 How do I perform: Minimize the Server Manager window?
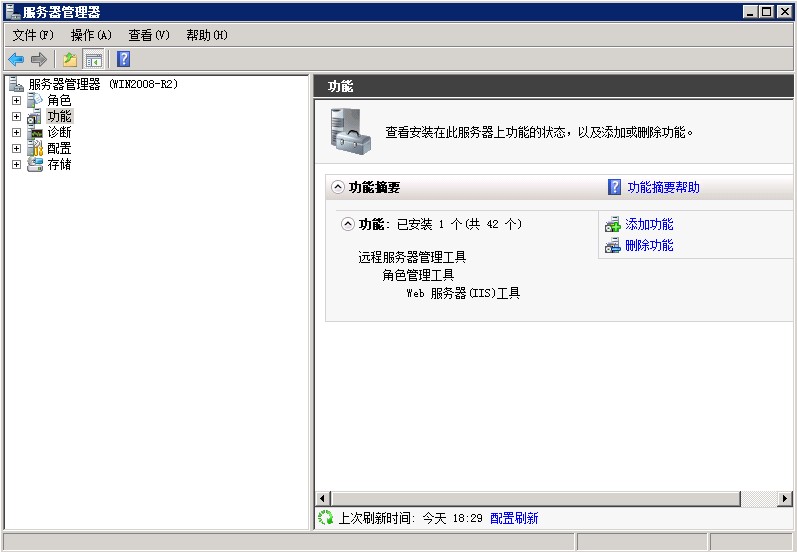point(750,11)
